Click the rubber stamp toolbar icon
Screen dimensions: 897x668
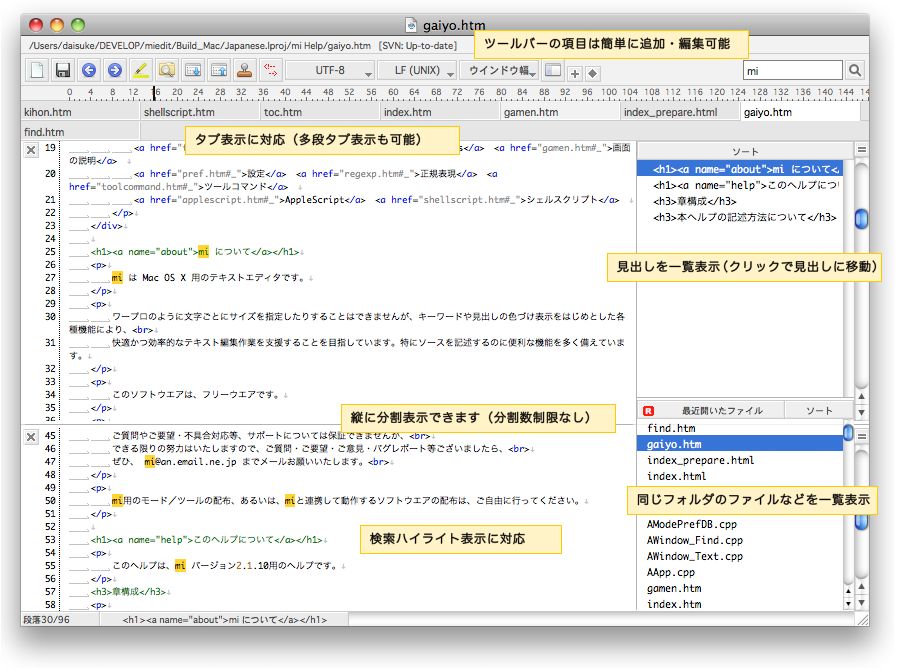click(244, 71)
